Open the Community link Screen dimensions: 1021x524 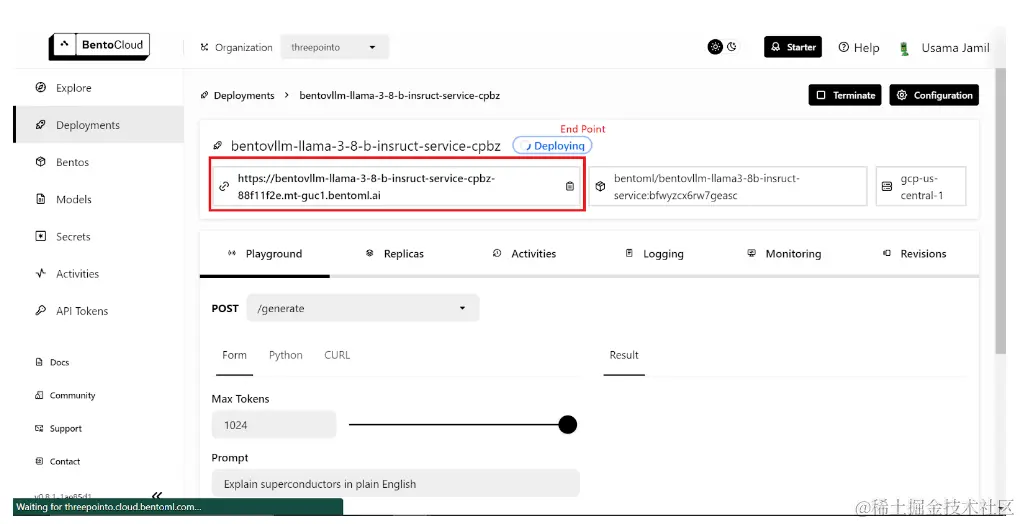[65, 395]
